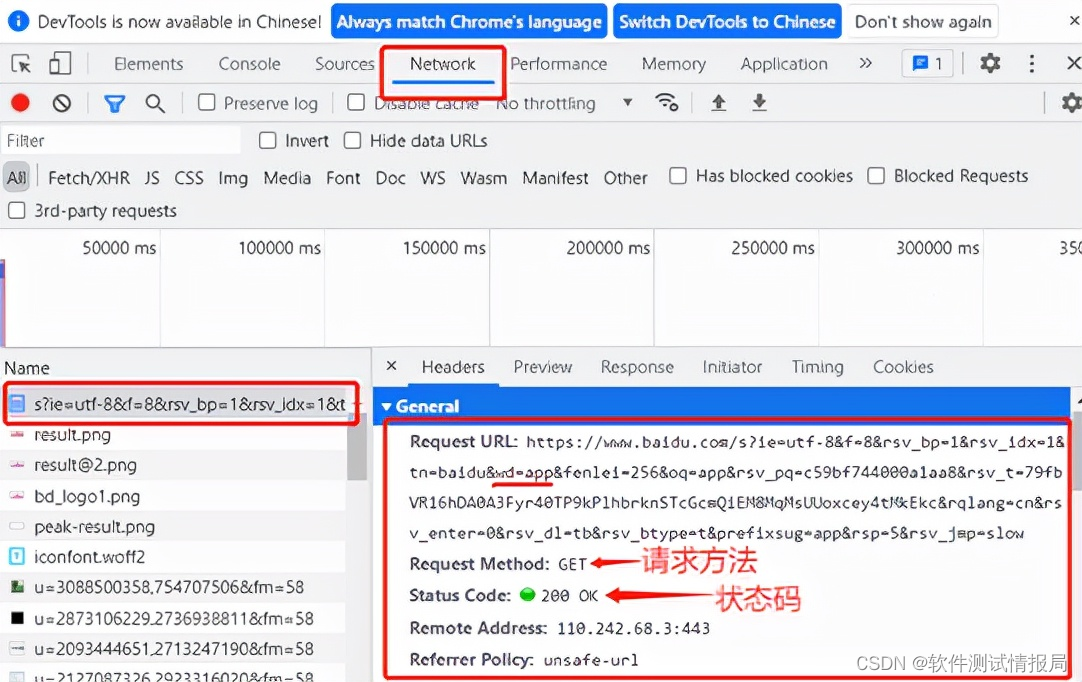Open the Preview detail tab
The image size is (1082, 682).
point(542,367)
